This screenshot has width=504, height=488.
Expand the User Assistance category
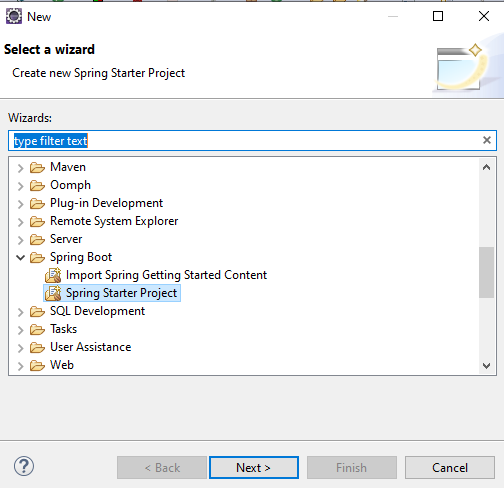20,348
